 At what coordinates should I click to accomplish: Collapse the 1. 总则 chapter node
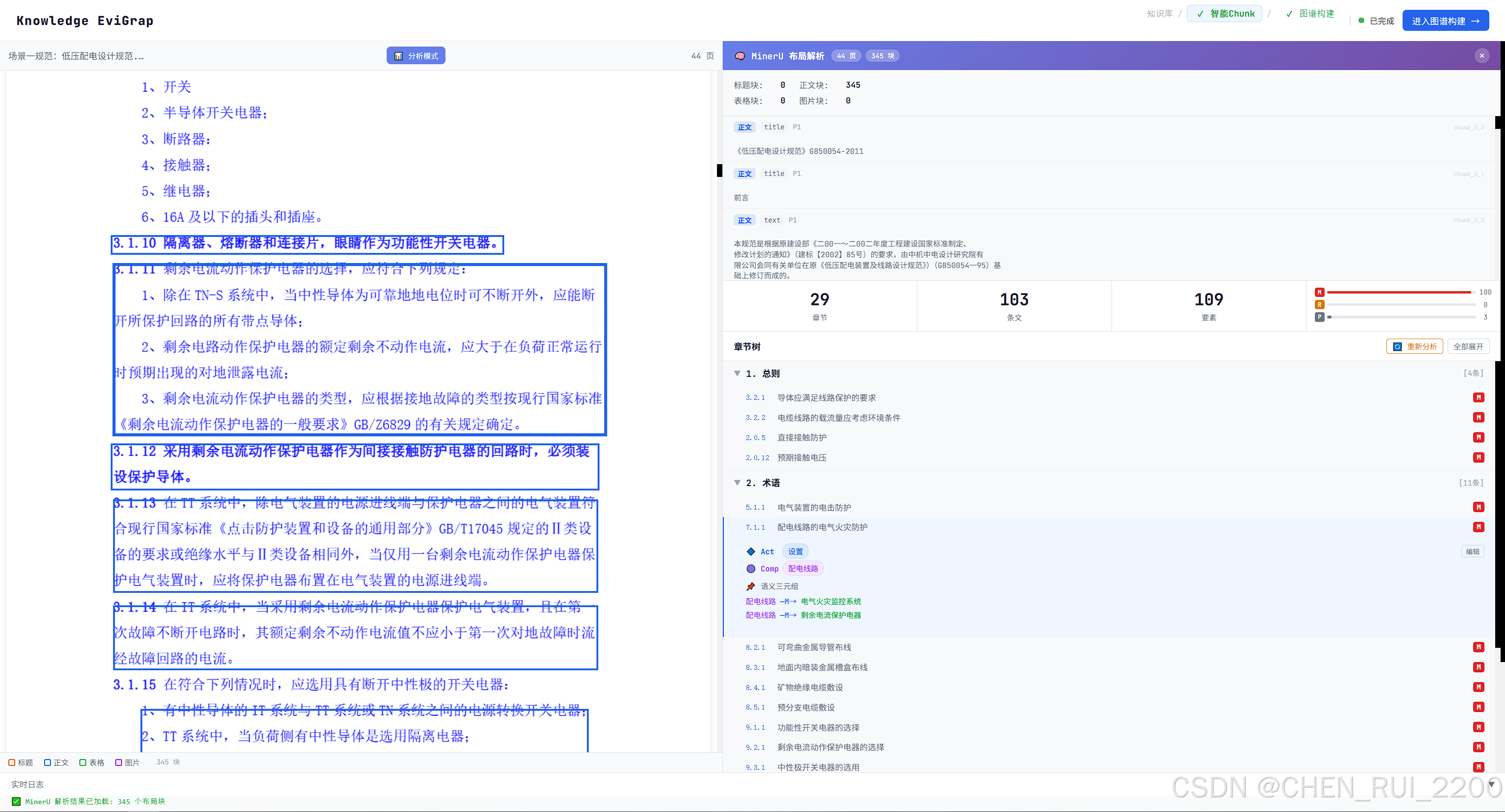coord(738,373)
